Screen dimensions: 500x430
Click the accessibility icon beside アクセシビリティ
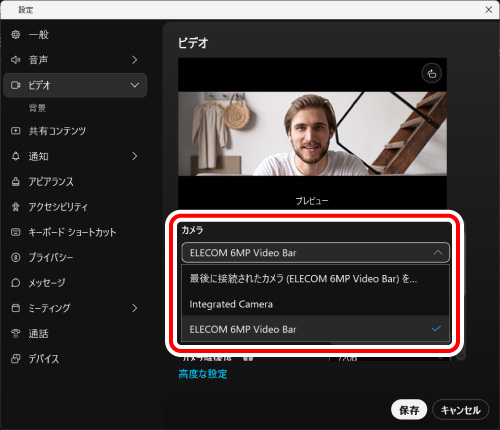click(15, 207)
